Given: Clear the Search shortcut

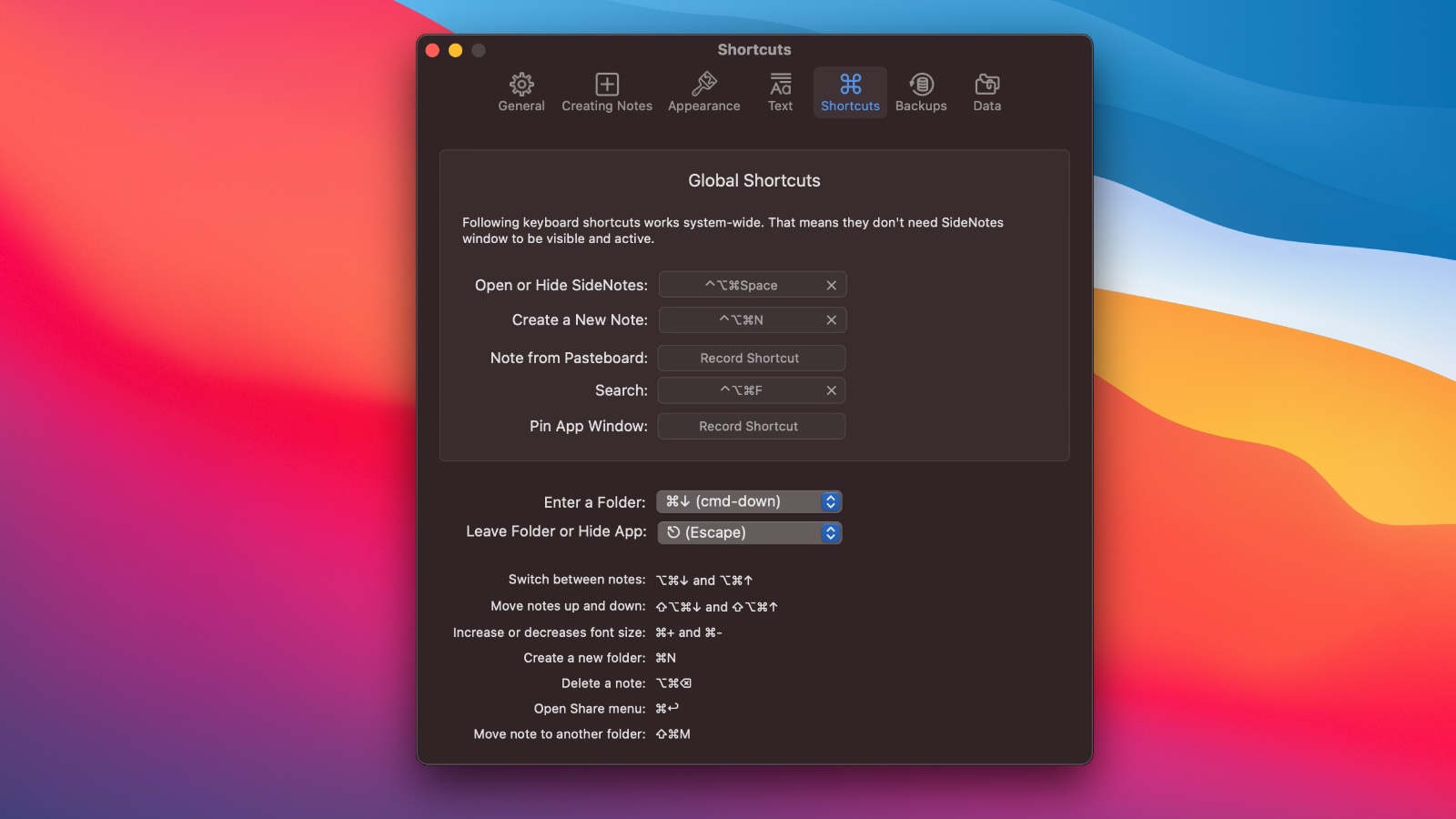Looking at the screenshot, I should pos(831,389).
